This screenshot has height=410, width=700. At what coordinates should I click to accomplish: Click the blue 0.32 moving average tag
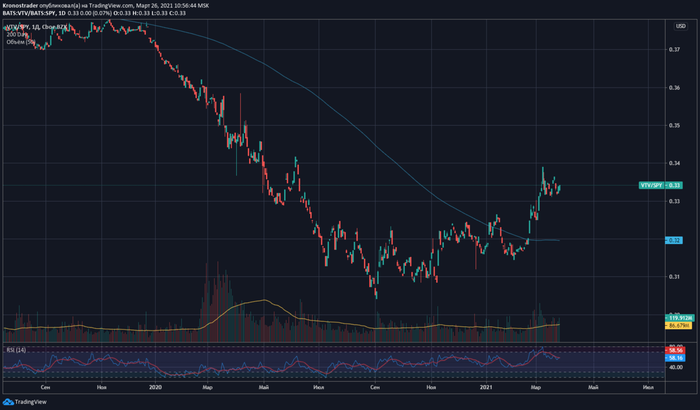[673, 240]
